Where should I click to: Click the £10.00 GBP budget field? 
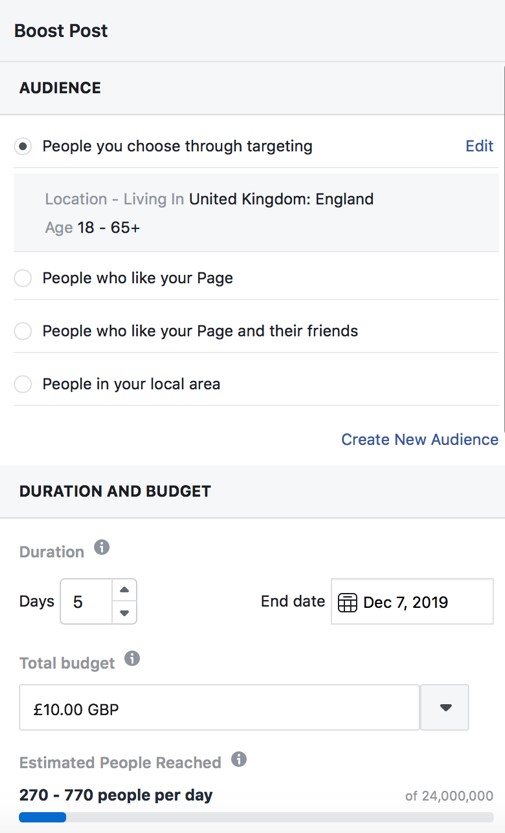click(219, 708)
